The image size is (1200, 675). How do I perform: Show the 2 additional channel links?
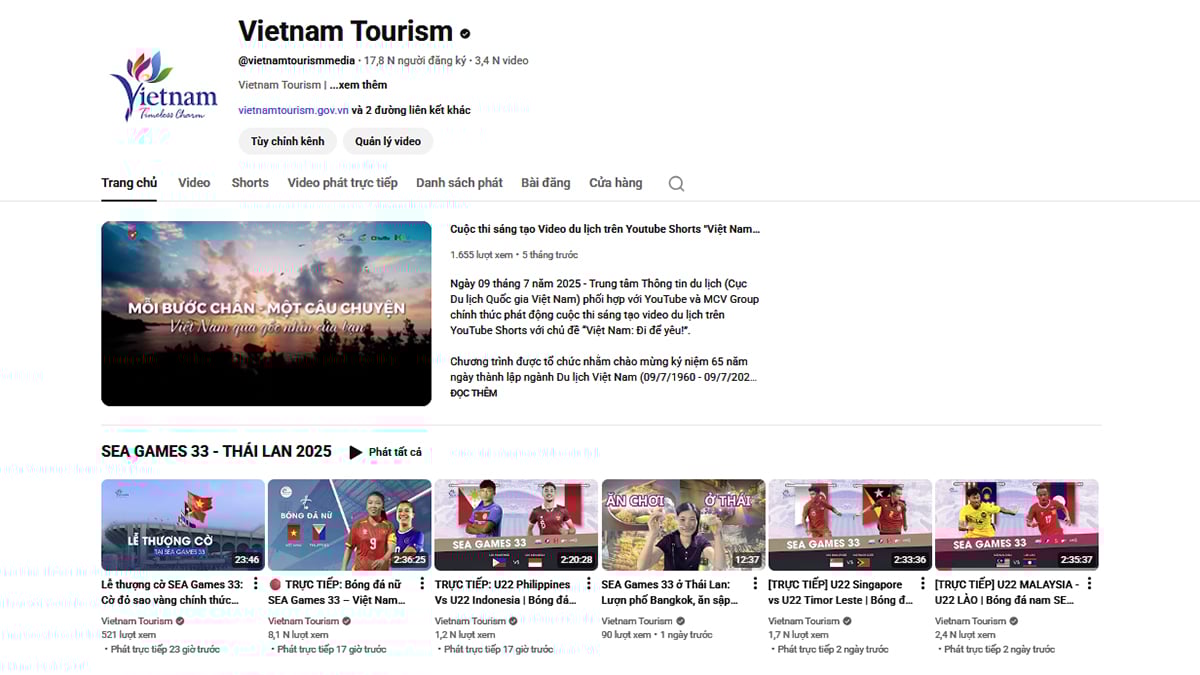tap(411, 108)
